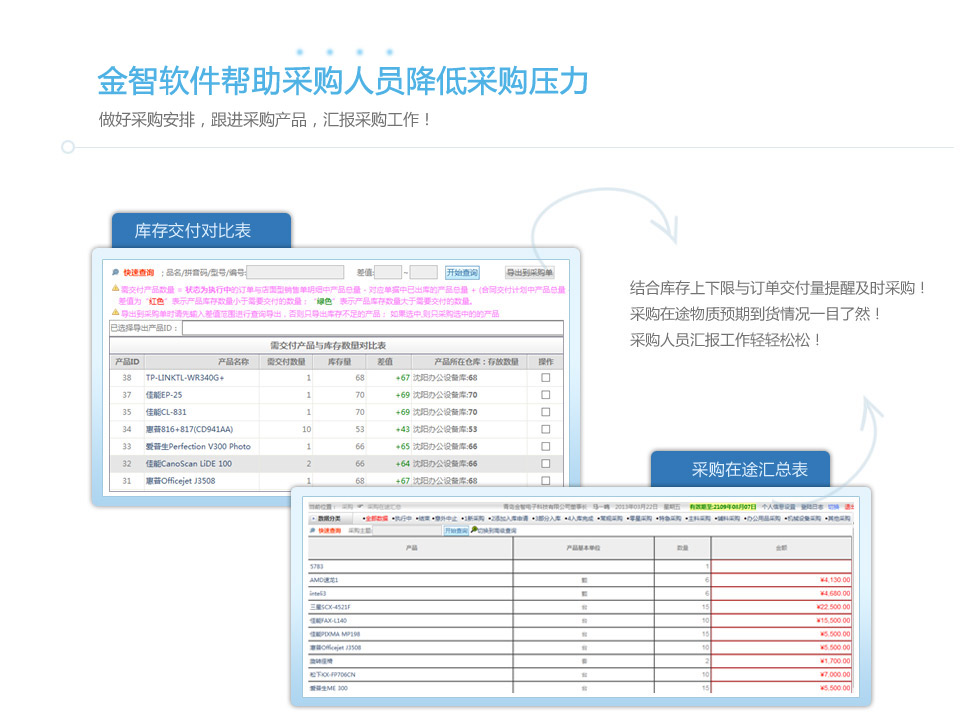Click the 切换到高级查询 key icon
This screenshot has height=722, width=978.
pyautogui.click(x=474, y=530)
